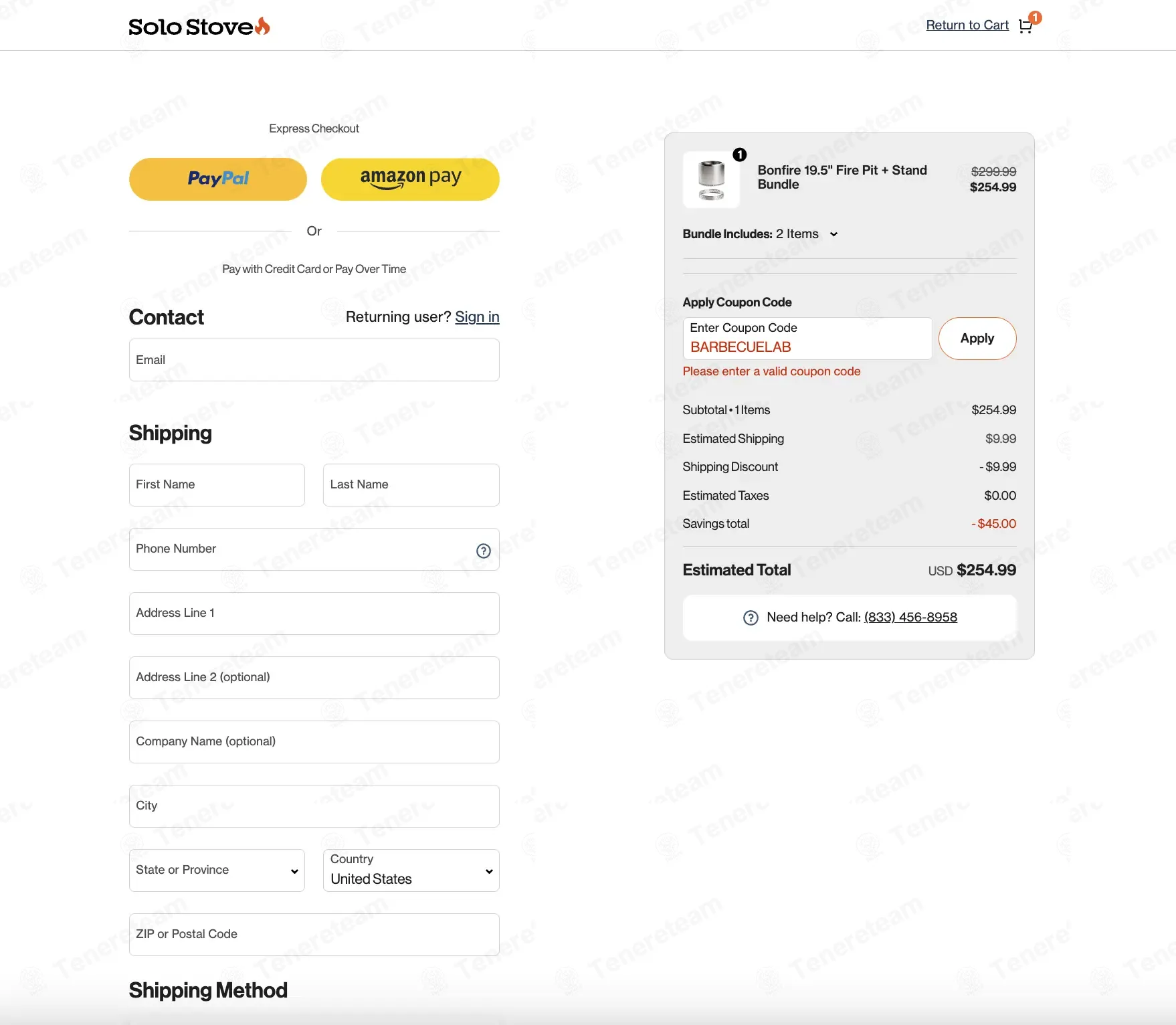Click the Need help question mark icon
Screen dimensions: 1176x1025
coord(751,618)
